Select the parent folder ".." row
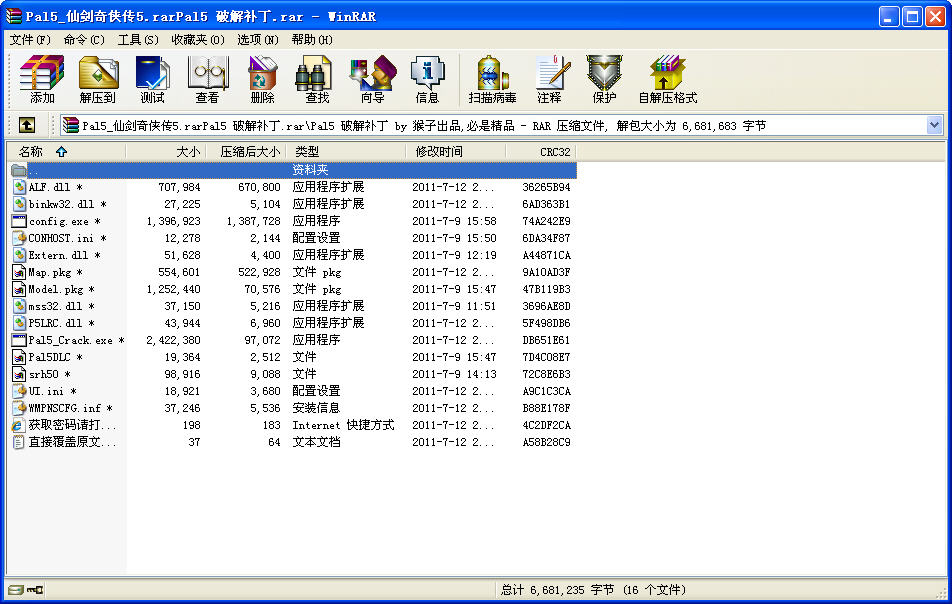The height and width of the screenshot is (604, 952). 34,170
